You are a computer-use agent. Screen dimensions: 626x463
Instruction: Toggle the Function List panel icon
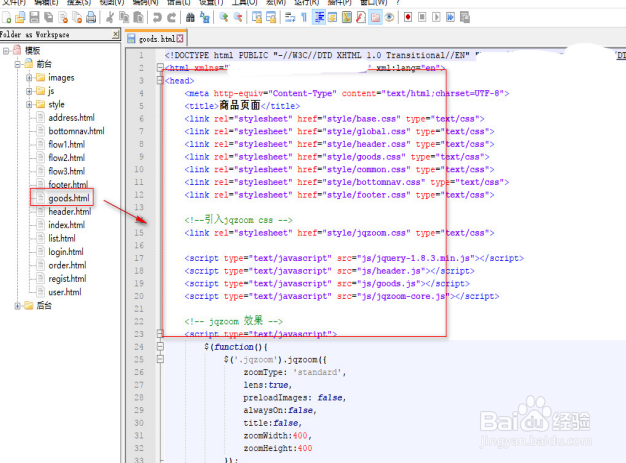[x=361, y=18]
